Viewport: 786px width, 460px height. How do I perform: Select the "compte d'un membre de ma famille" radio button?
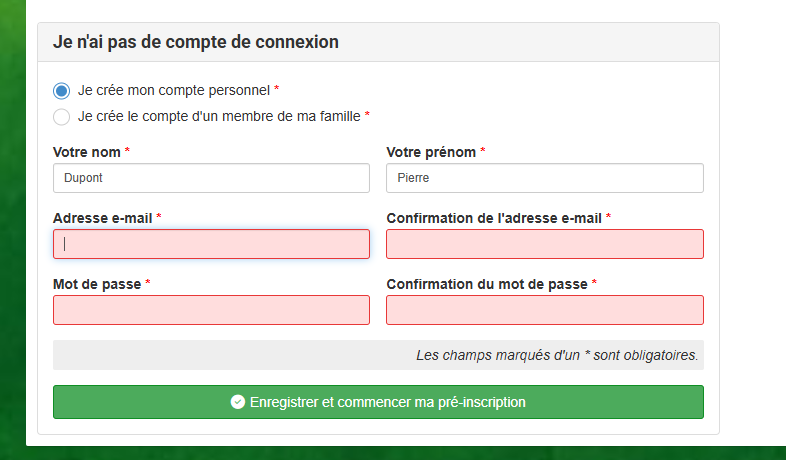(x=62, y=117)
